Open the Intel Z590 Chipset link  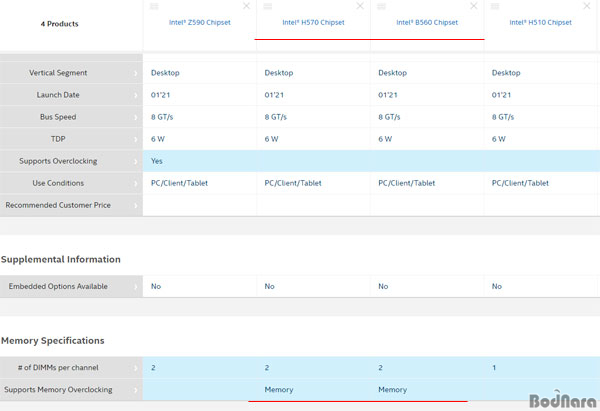tap(200, 23)
